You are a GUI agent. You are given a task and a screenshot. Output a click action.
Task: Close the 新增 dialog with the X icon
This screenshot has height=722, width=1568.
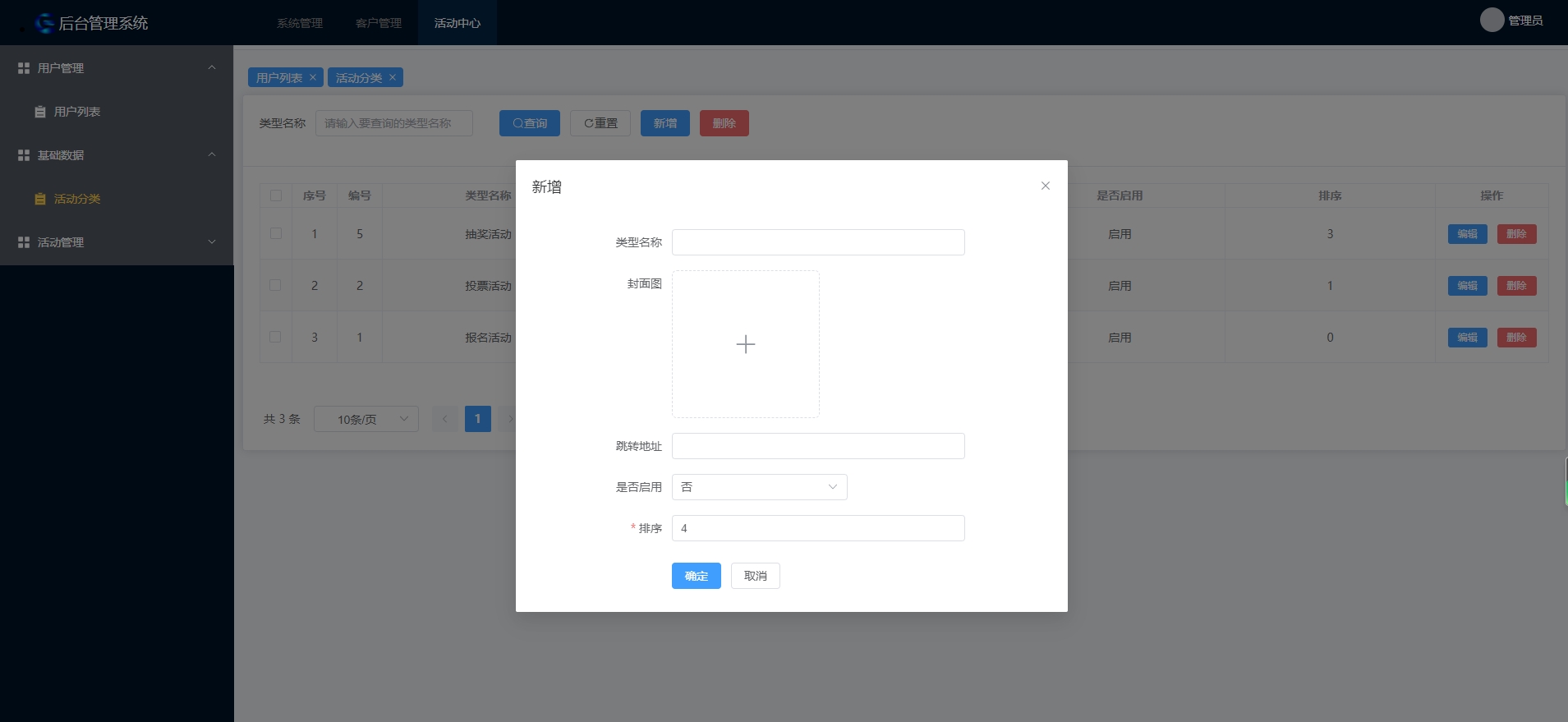(1045, 186)
